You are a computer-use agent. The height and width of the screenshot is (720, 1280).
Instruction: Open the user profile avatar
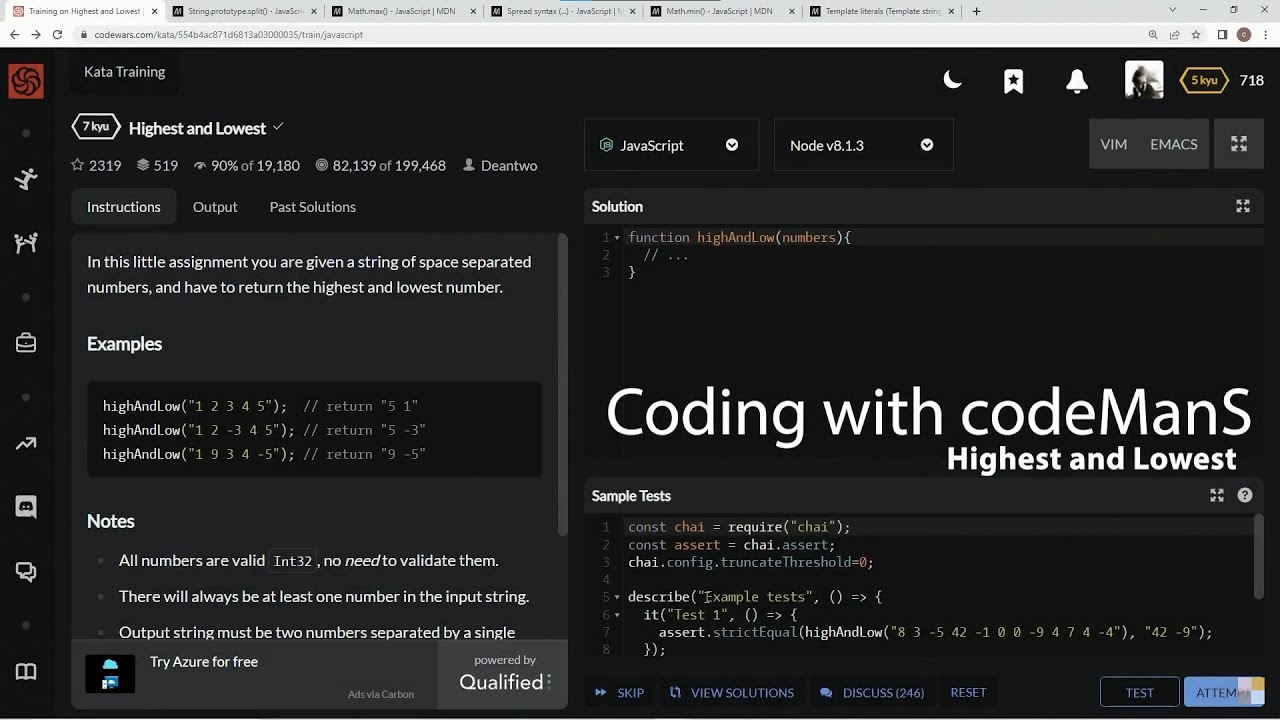click(x=1144, y=80)
